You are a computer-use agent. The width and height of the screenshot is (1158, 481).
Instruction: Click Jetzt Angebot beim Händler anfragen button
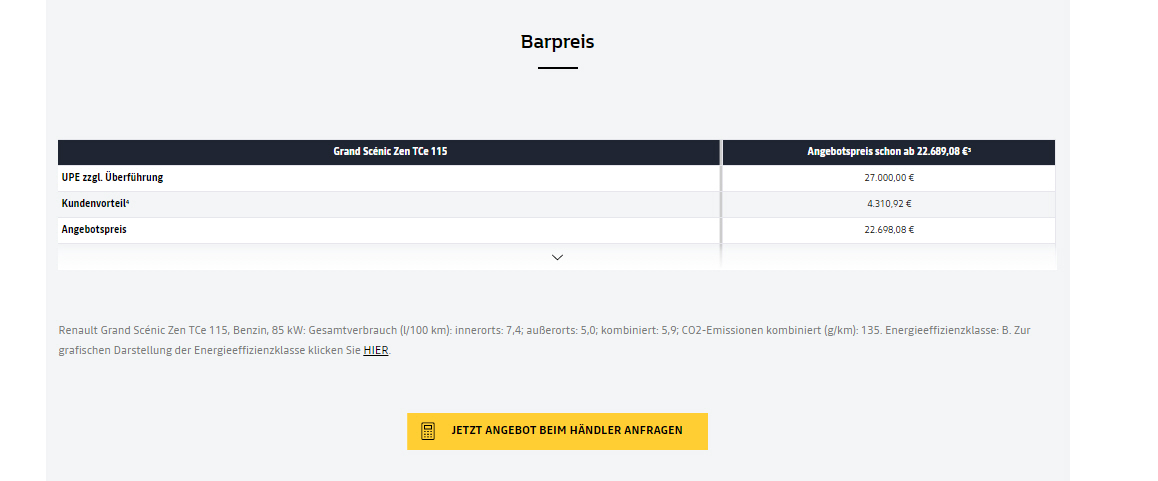[557, 431]
